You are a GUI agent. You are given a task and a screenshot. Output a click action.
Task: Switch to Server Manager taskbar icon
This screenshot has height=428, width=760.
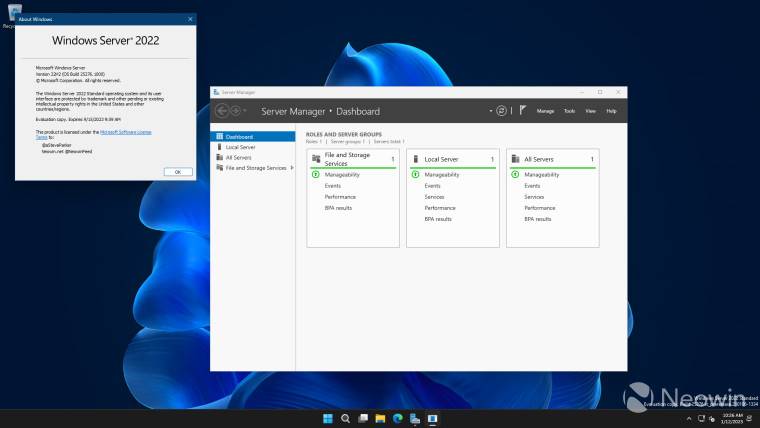point(415,418)
